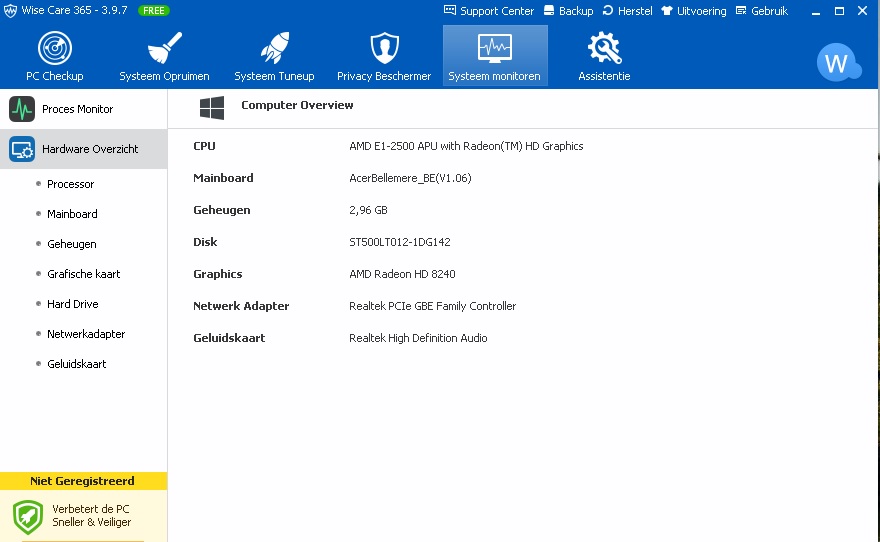This screenshot has width=880, height=542.
Task: Click the Graphics label
Action: [x=218, y=274]
